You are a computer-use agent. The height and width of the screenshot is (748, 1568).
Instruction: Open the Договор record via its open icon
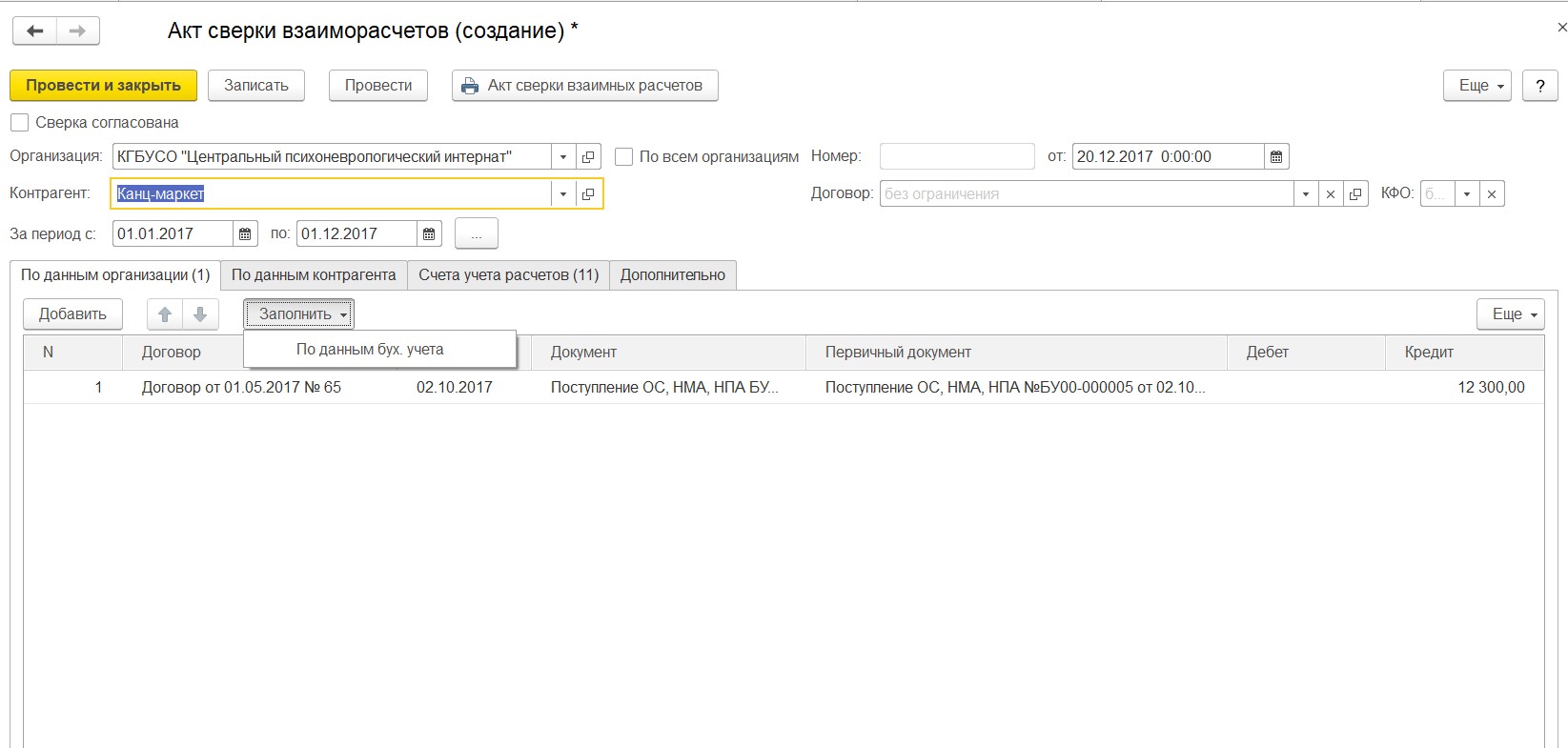click(x=1355, y=193)
